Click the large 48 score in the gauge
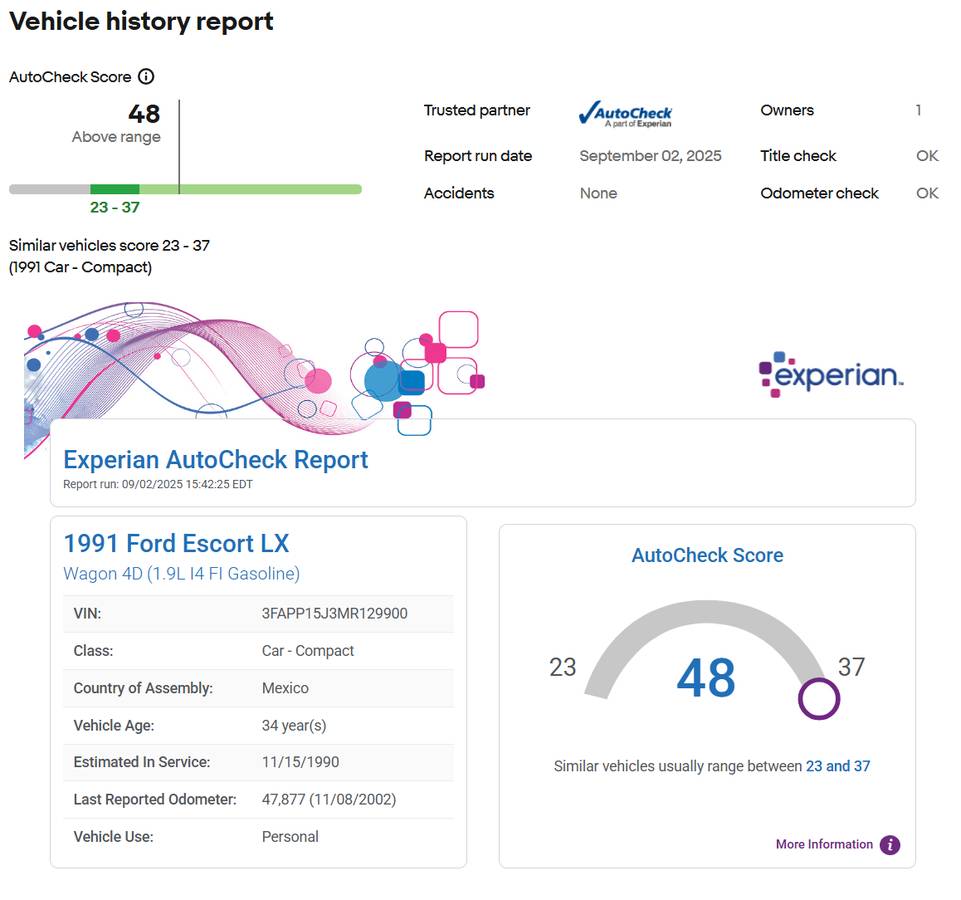The width and height of the screenshot is (961, 900). click(x=706, y=678)
